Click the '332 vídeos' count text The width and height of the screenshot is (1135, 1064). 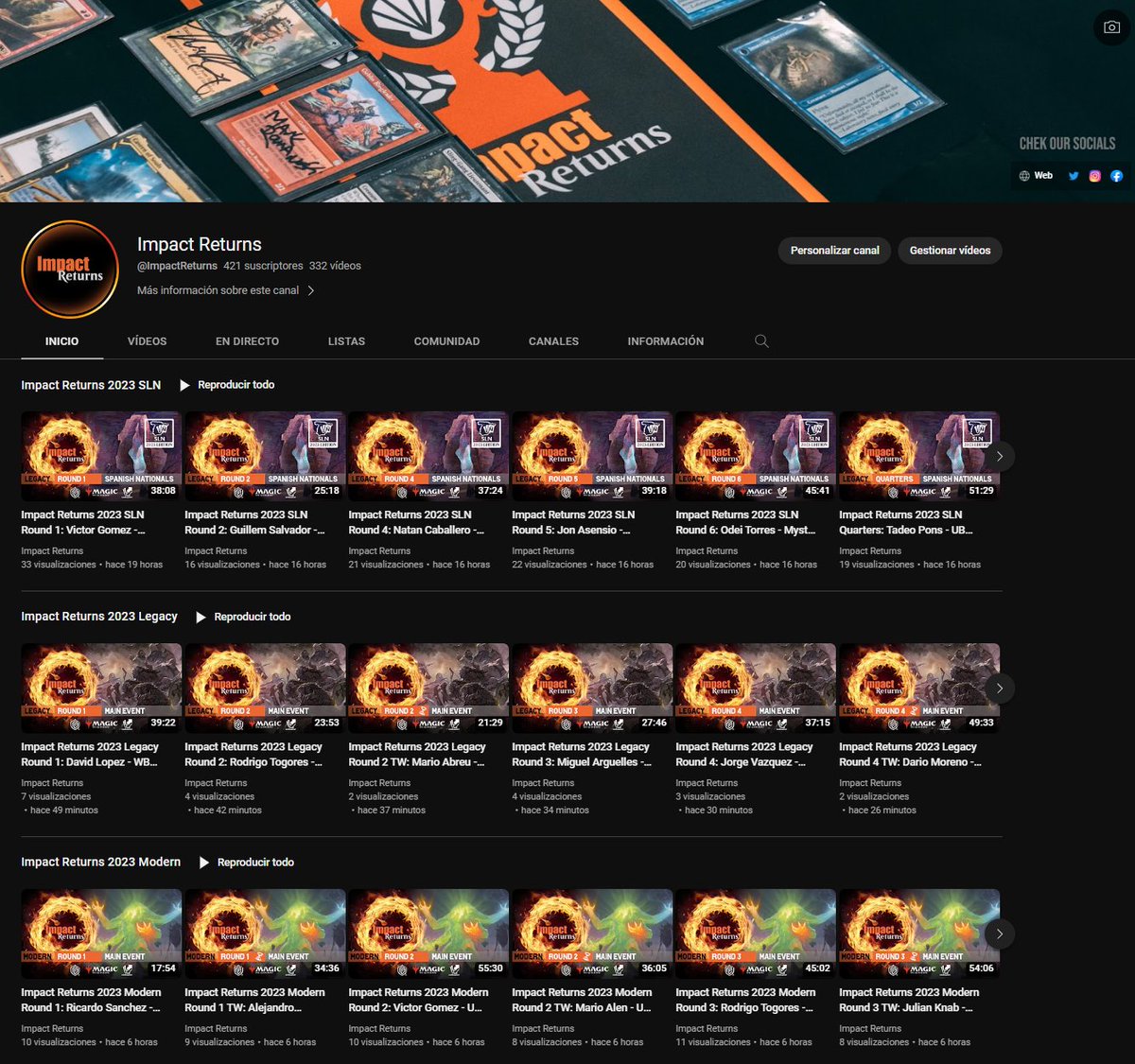(x=335, y=266)
